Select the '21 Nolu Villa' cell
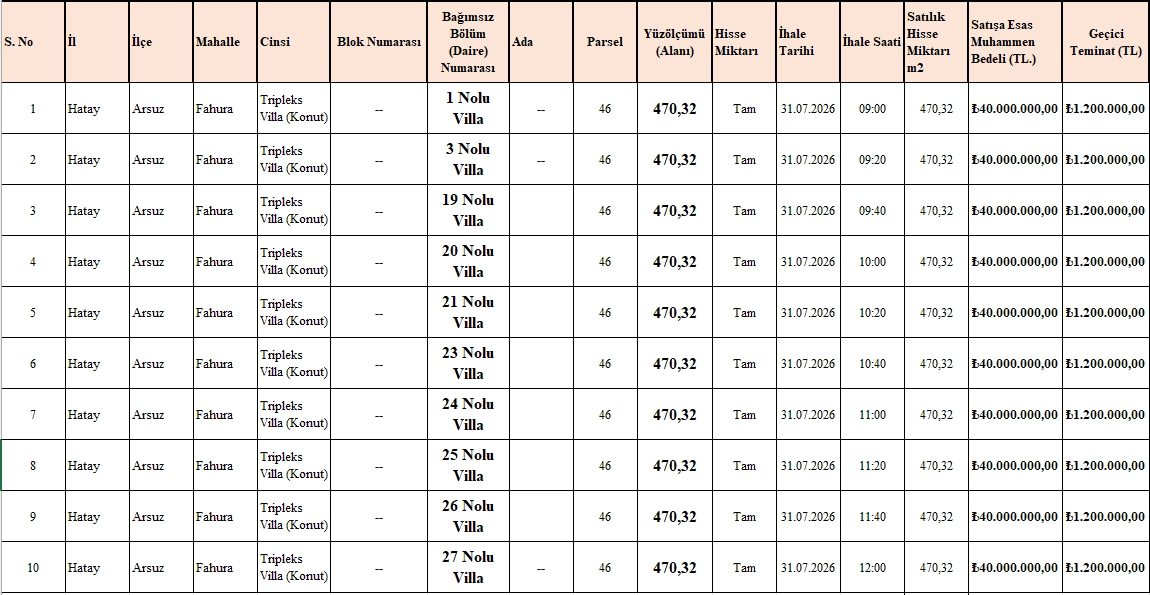This screenshot has width=1150, height=595. click(467, 313)
